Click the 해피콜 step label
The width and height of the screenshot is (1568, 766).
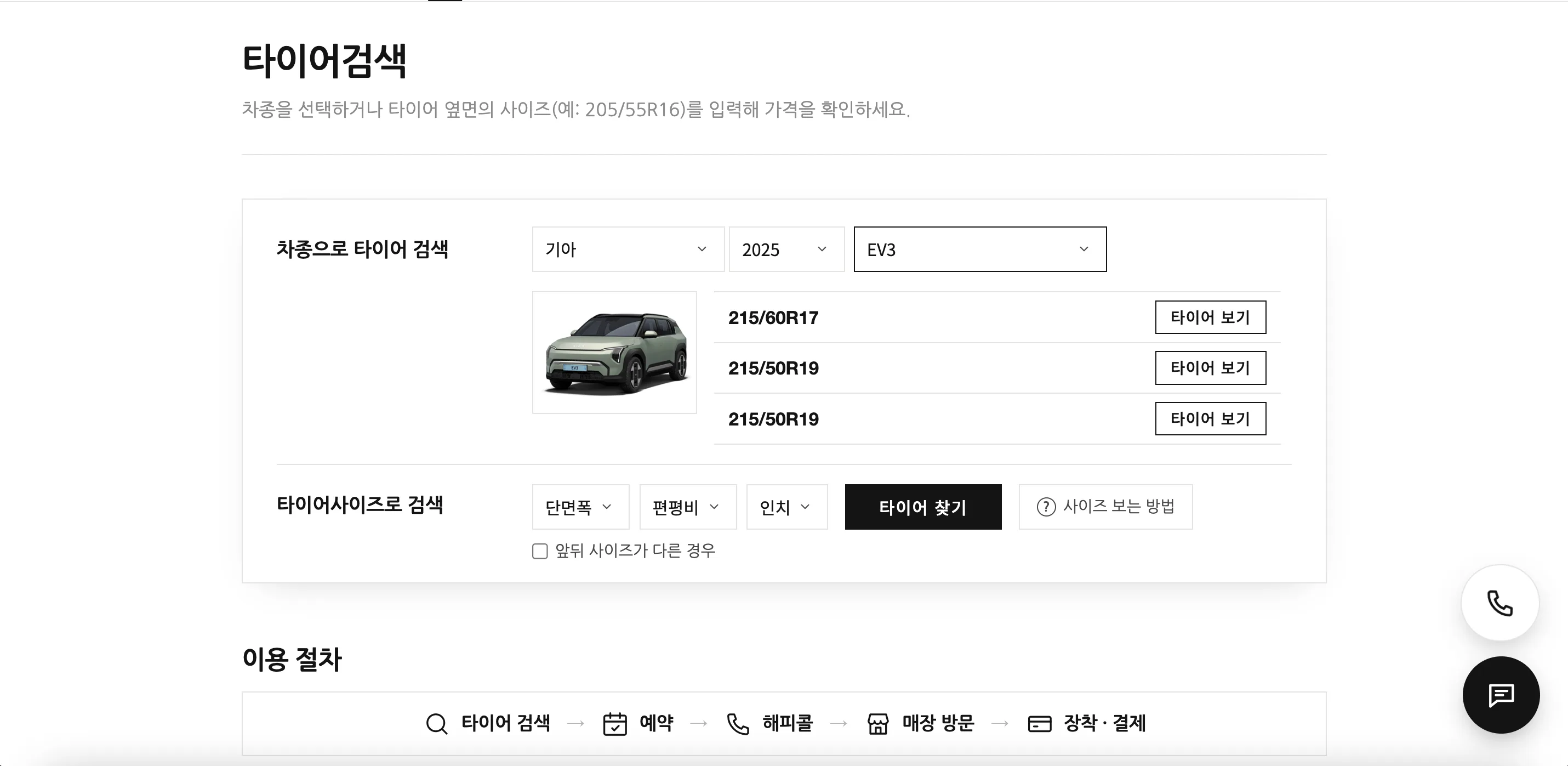[x=788, y=723]
